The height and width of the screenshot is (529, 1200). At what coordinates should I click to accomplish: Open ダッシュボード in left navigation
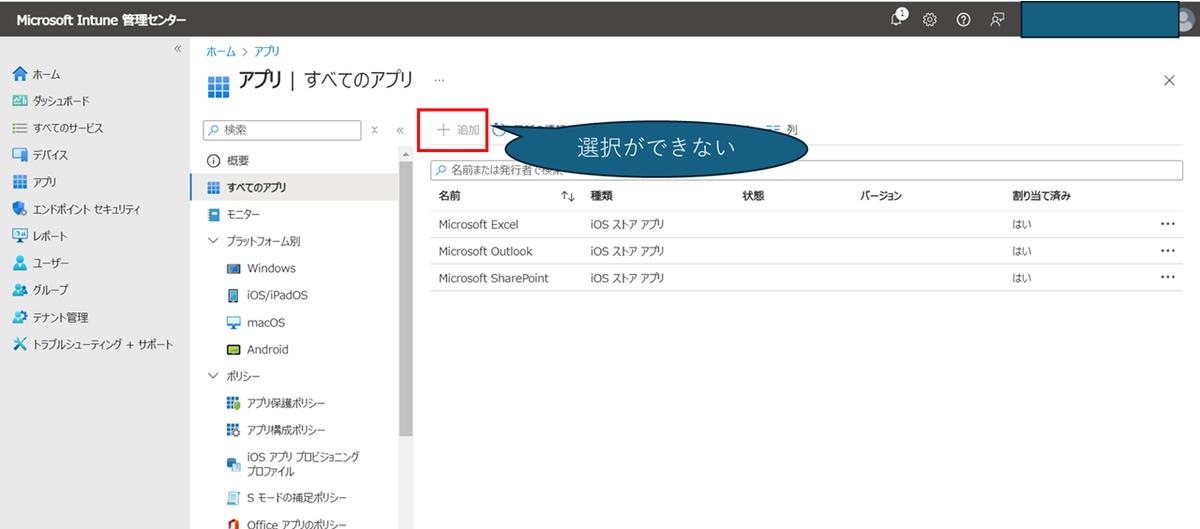pyautogui.click(x=50, y=101)
